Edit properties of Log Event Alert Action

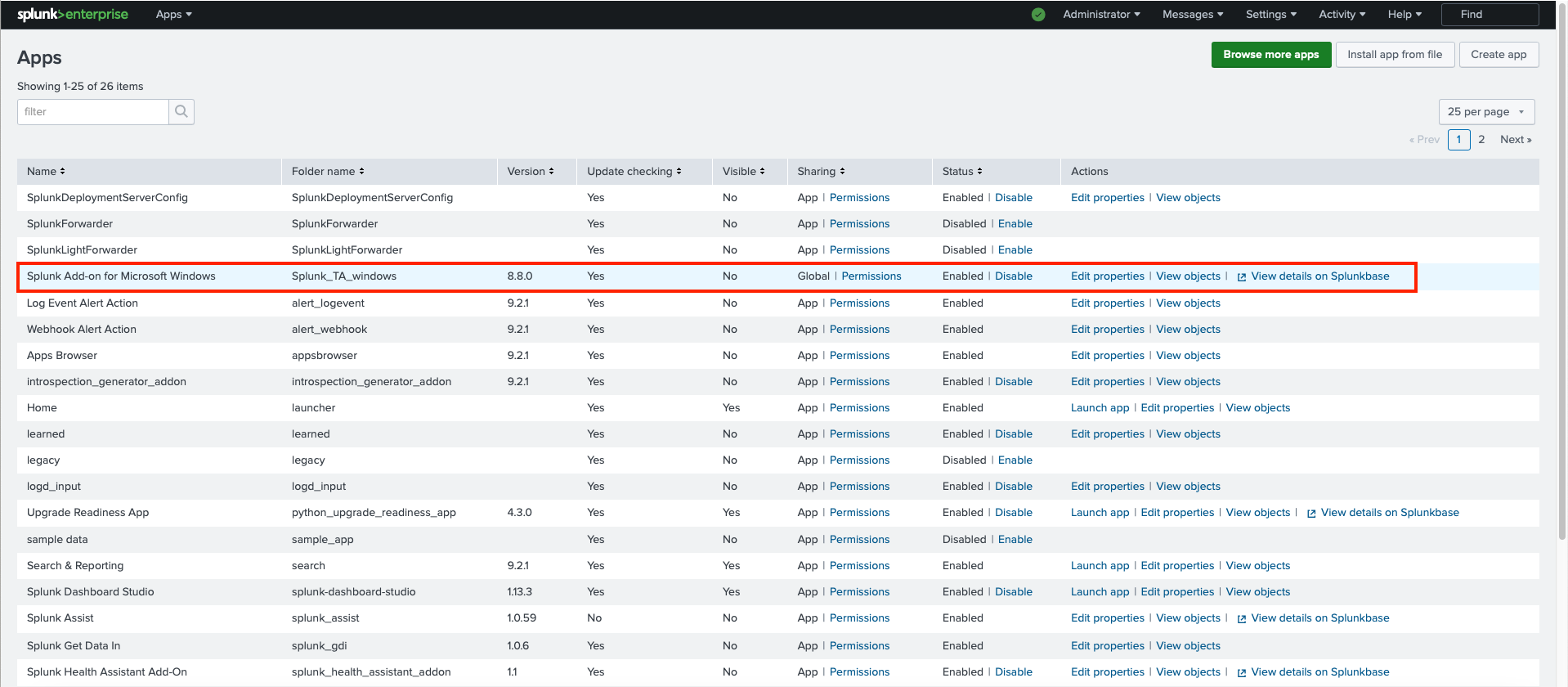1107,303
